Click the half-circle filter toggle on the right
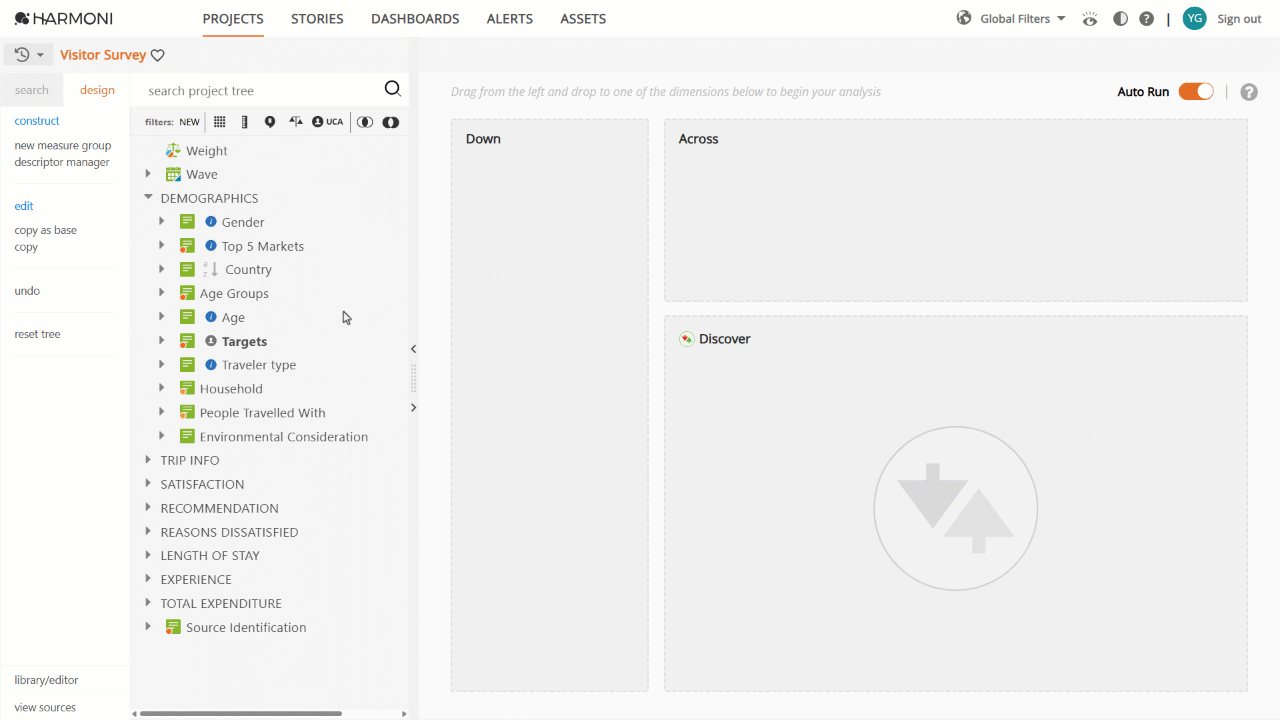The image size is (1280, 720). pyautogui.click(x=390, y=121)
